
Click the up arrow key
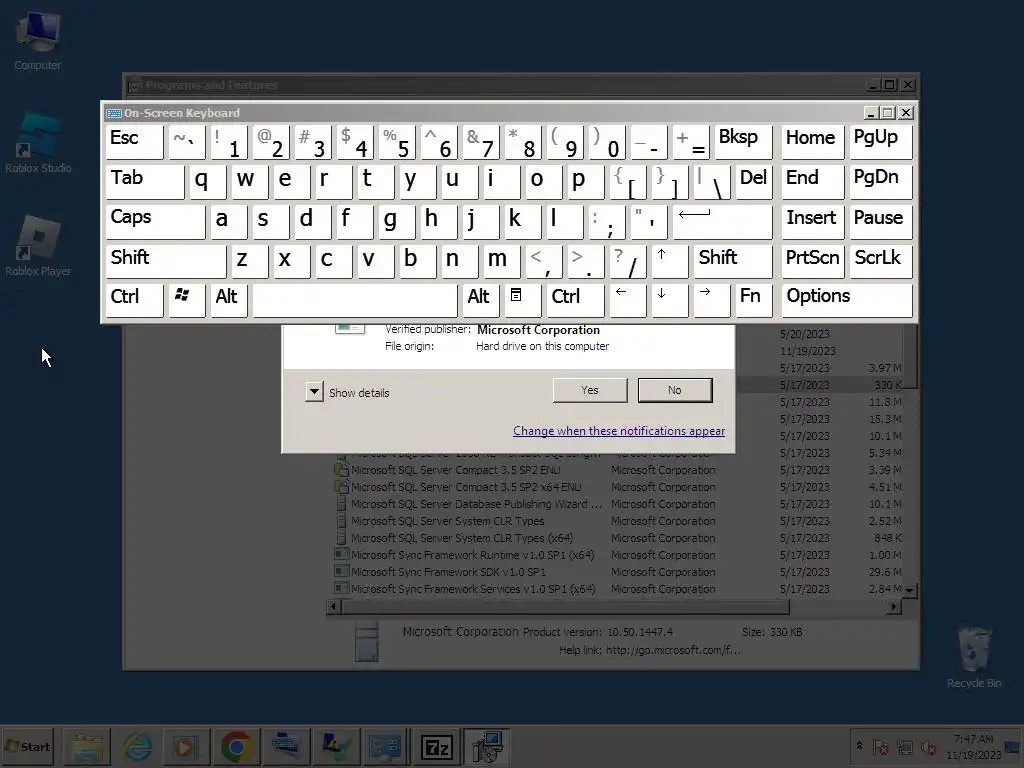pos(669,262)
